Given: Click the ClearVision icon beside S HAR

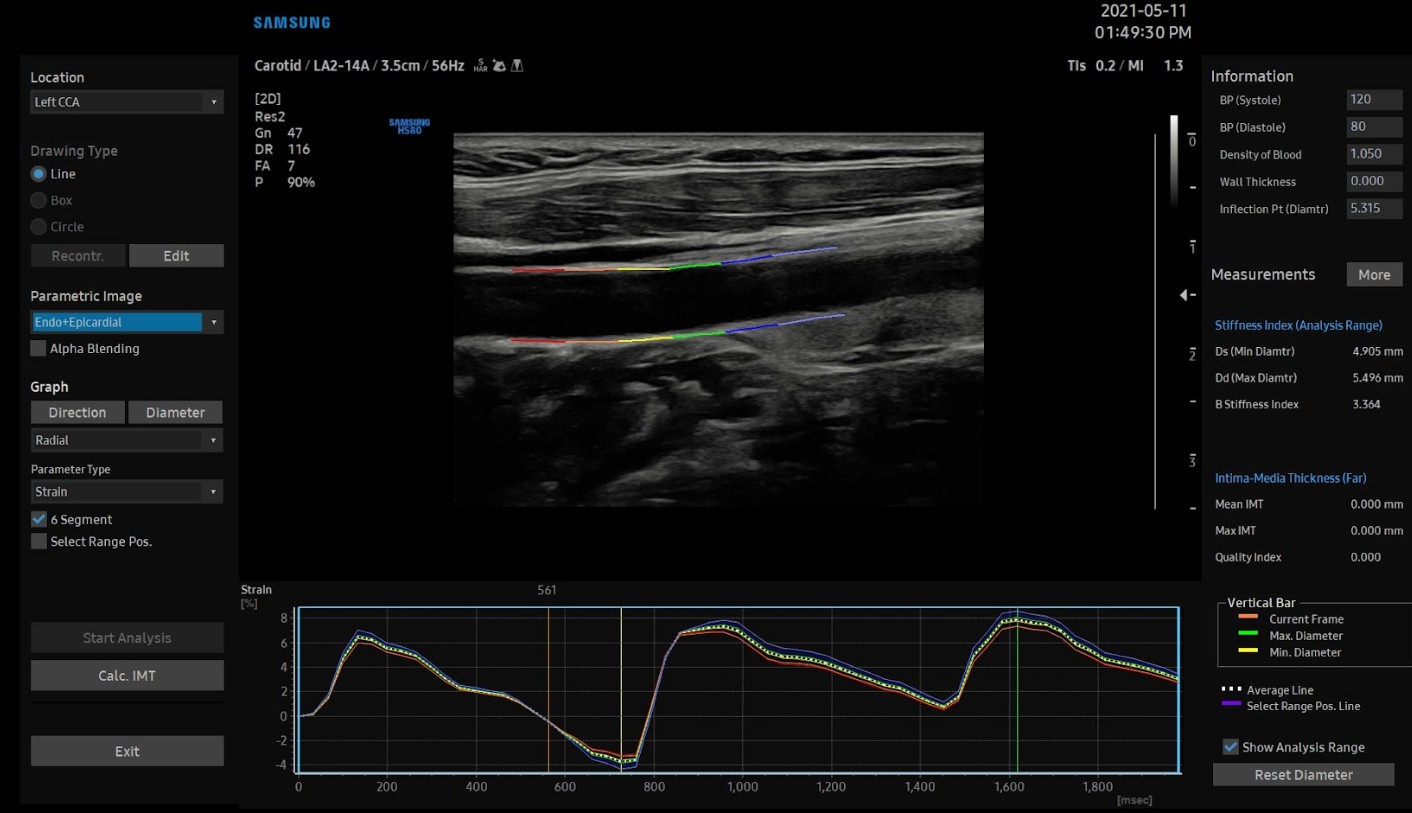Looking at the screenshot, I should click(499, 66).
